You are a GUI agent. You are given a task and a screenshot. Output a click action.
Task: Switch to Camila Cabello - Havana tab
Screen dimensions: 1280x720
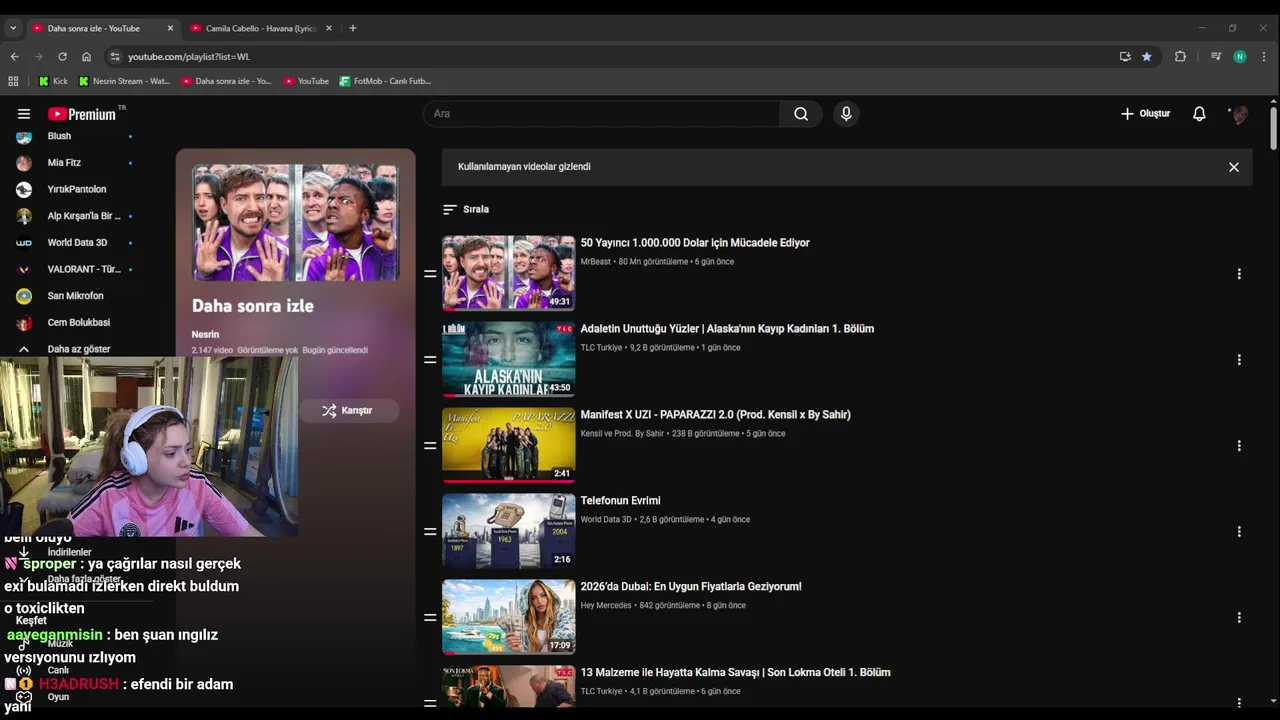click(x=260, y=28)
